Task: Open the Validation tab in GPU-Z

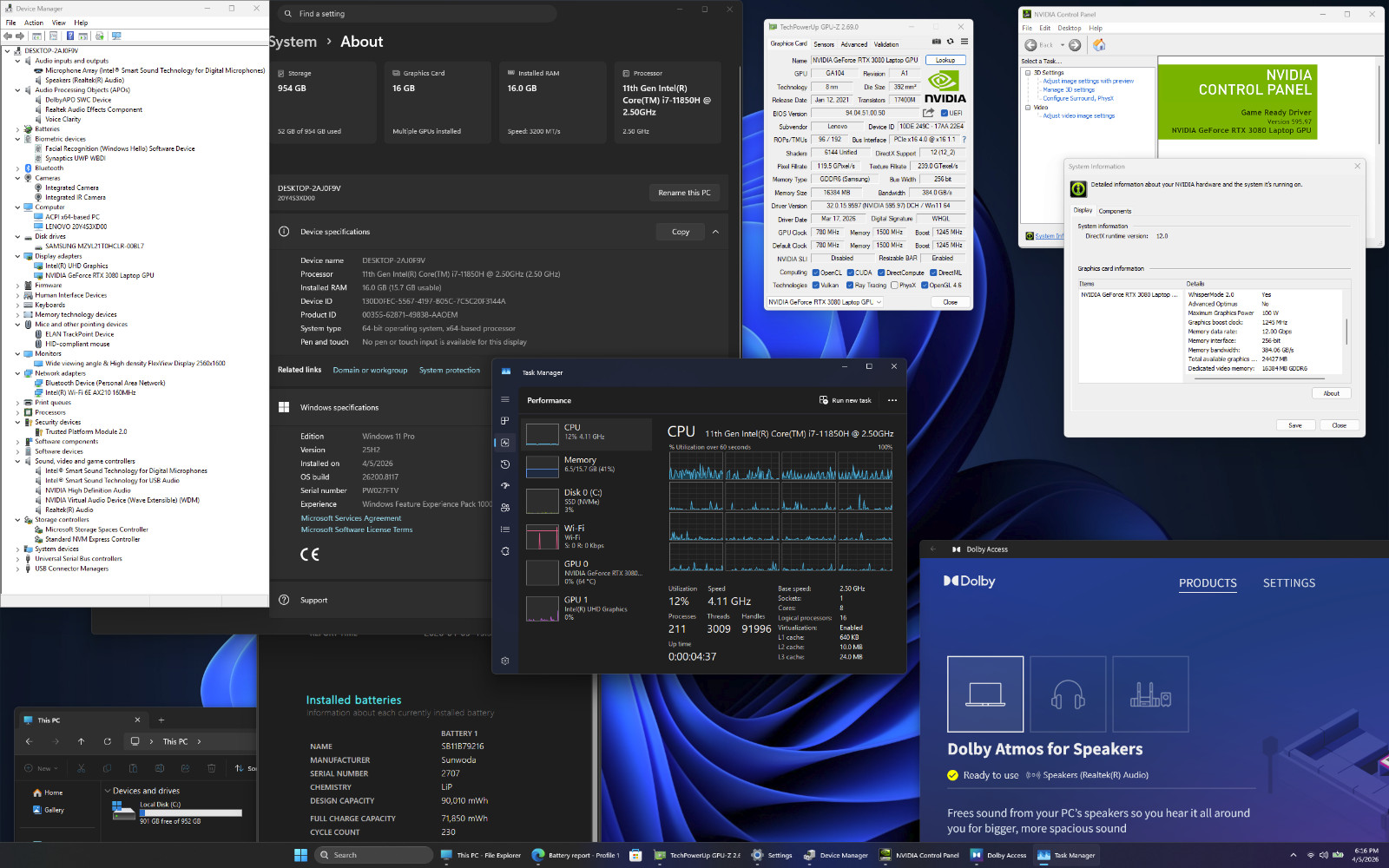Action: [x=886, y=44]
